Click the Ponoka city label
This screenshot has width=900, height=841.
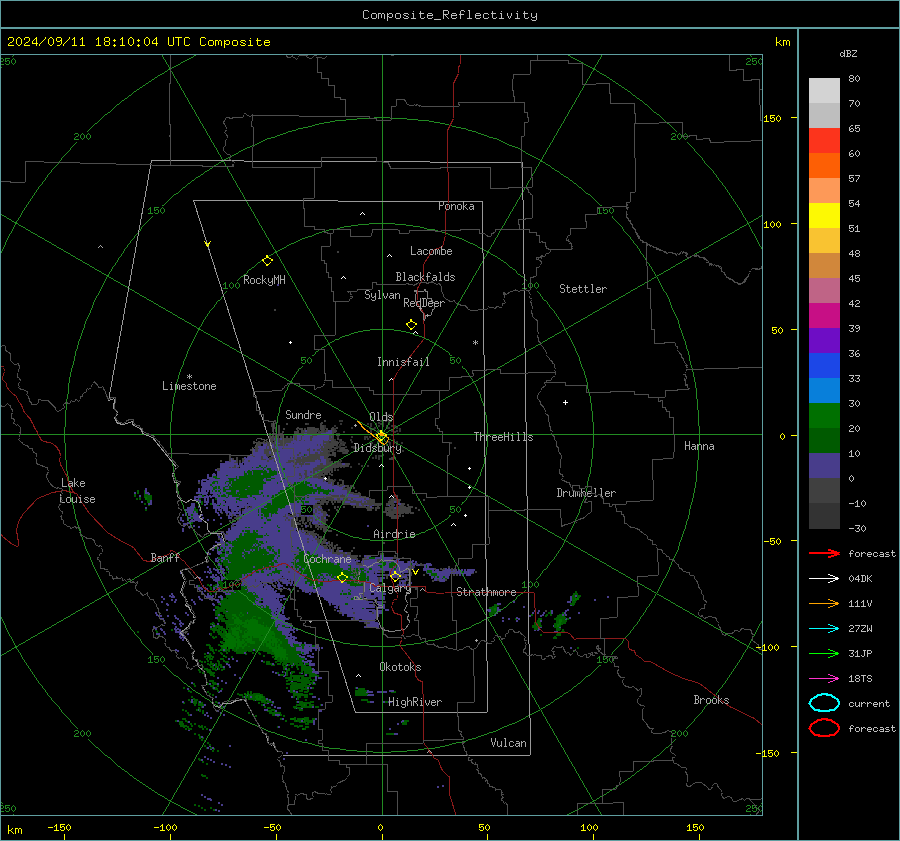456,206
